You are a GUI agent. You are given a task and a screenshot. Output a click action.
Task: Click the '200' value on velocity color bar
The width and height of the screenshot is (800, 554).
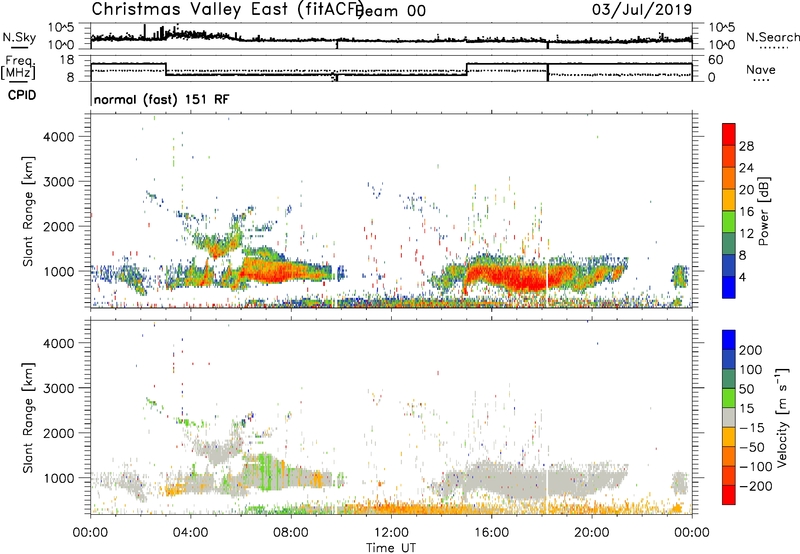pyautogui.click(x=751, y=350)
